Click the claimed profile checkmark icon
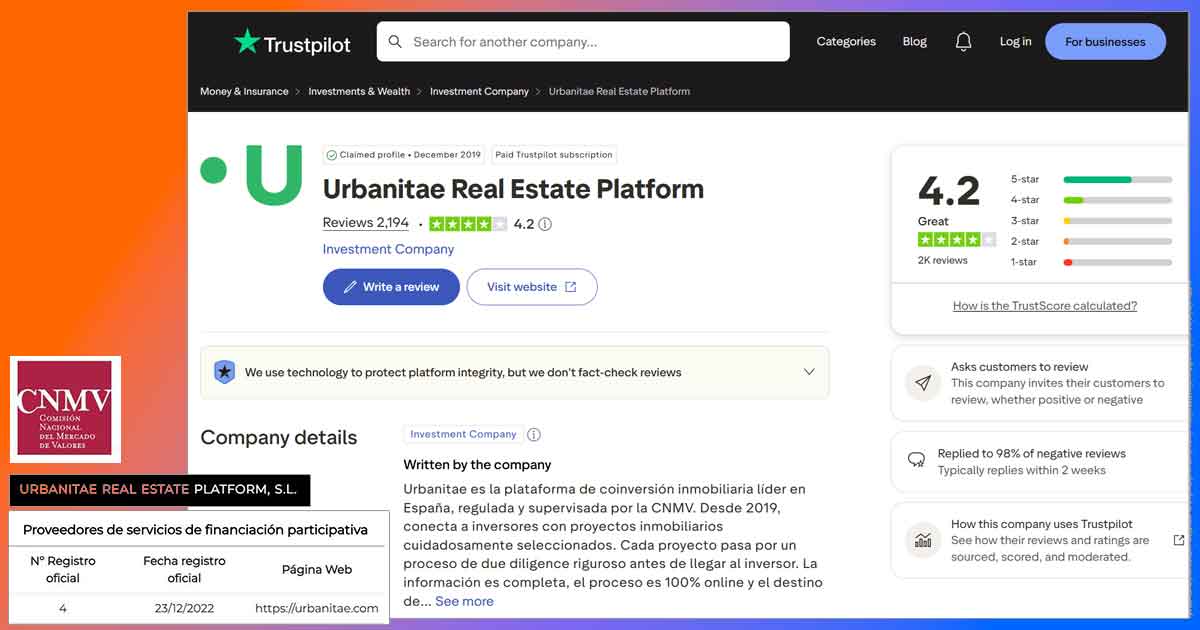 [x=331, y=155]
